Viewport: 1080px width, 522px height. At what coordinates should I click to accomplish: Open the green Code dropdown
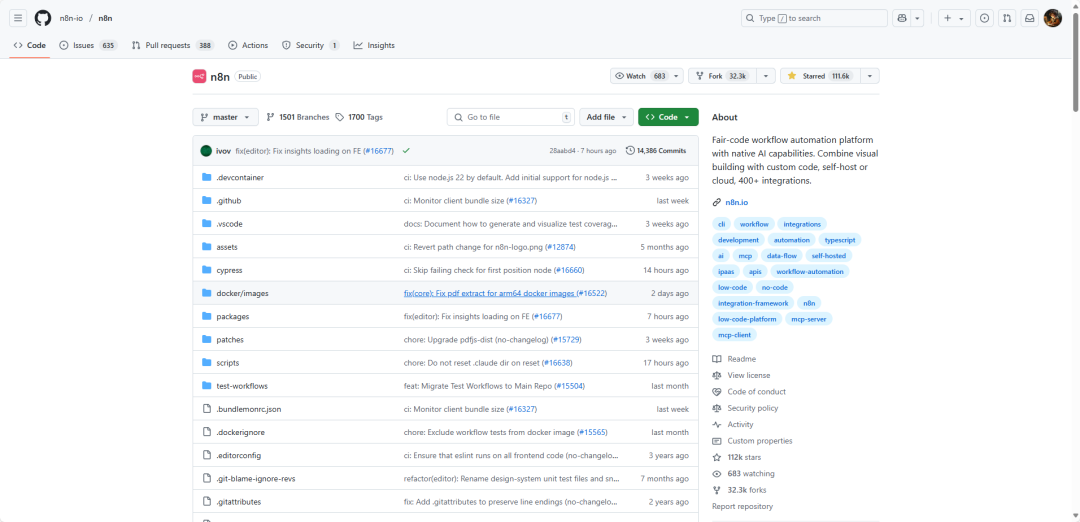[668, 117]
